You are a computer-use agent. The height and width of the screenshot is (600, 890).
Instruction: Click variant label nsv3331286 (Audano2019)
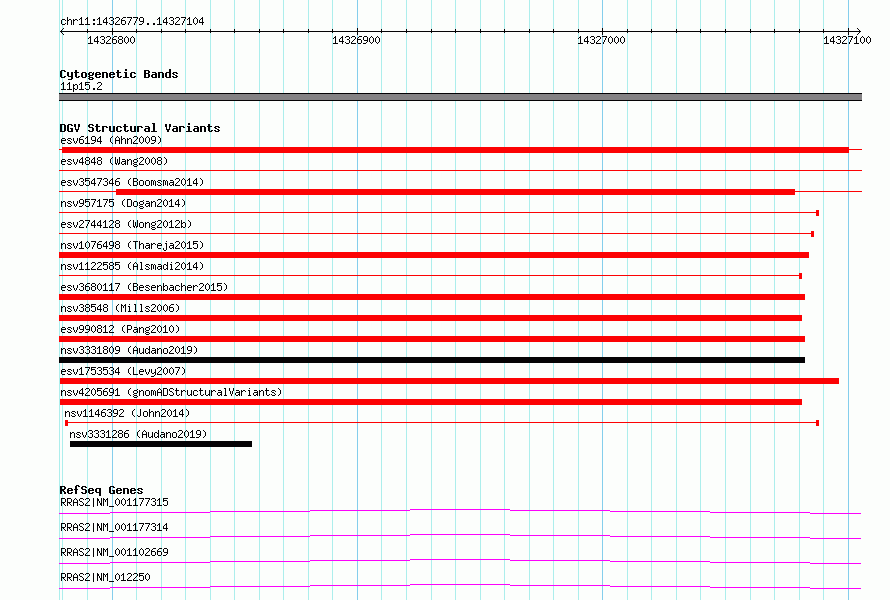click(138, 434)
